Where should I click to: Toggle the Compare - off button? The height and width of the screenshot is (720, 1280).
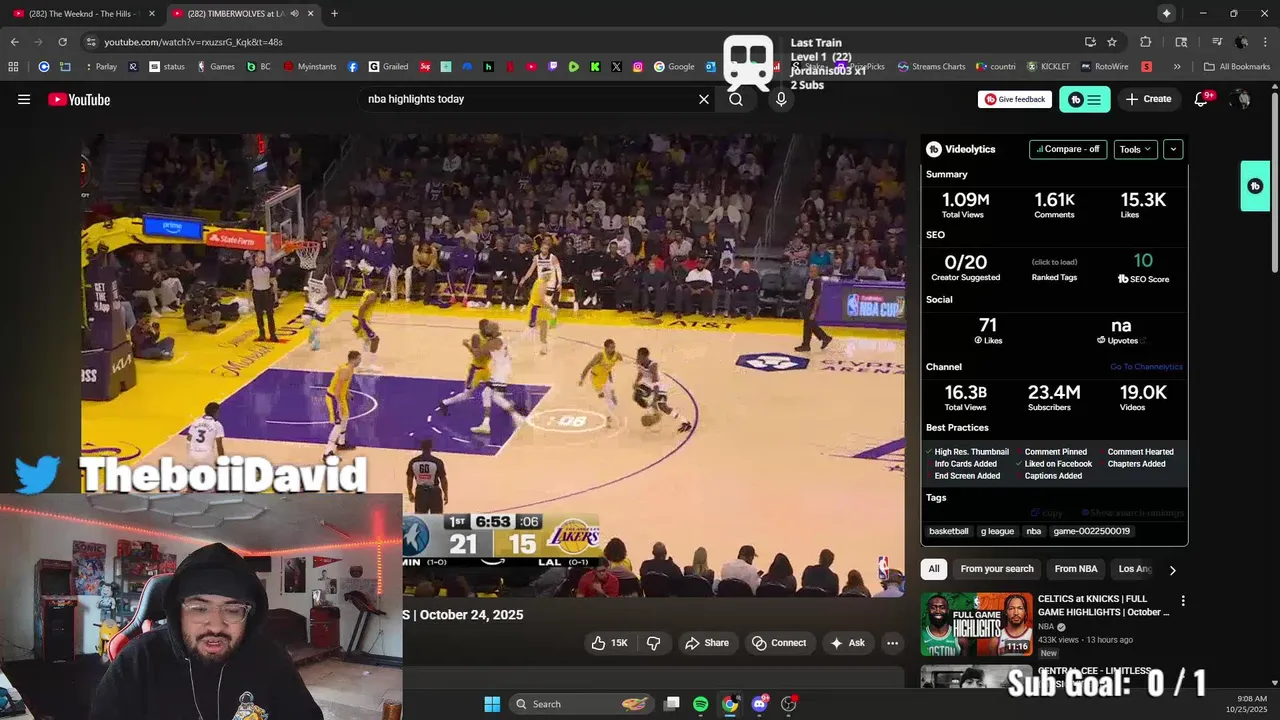coord(1068,149)
